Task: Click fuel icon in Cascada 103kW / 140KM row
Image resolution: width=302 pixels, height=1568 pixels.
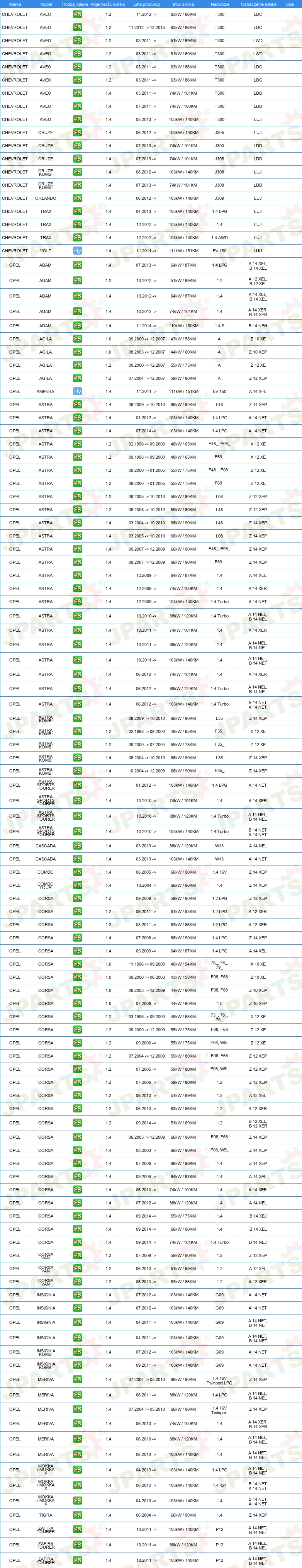Action: click(77, 859)
